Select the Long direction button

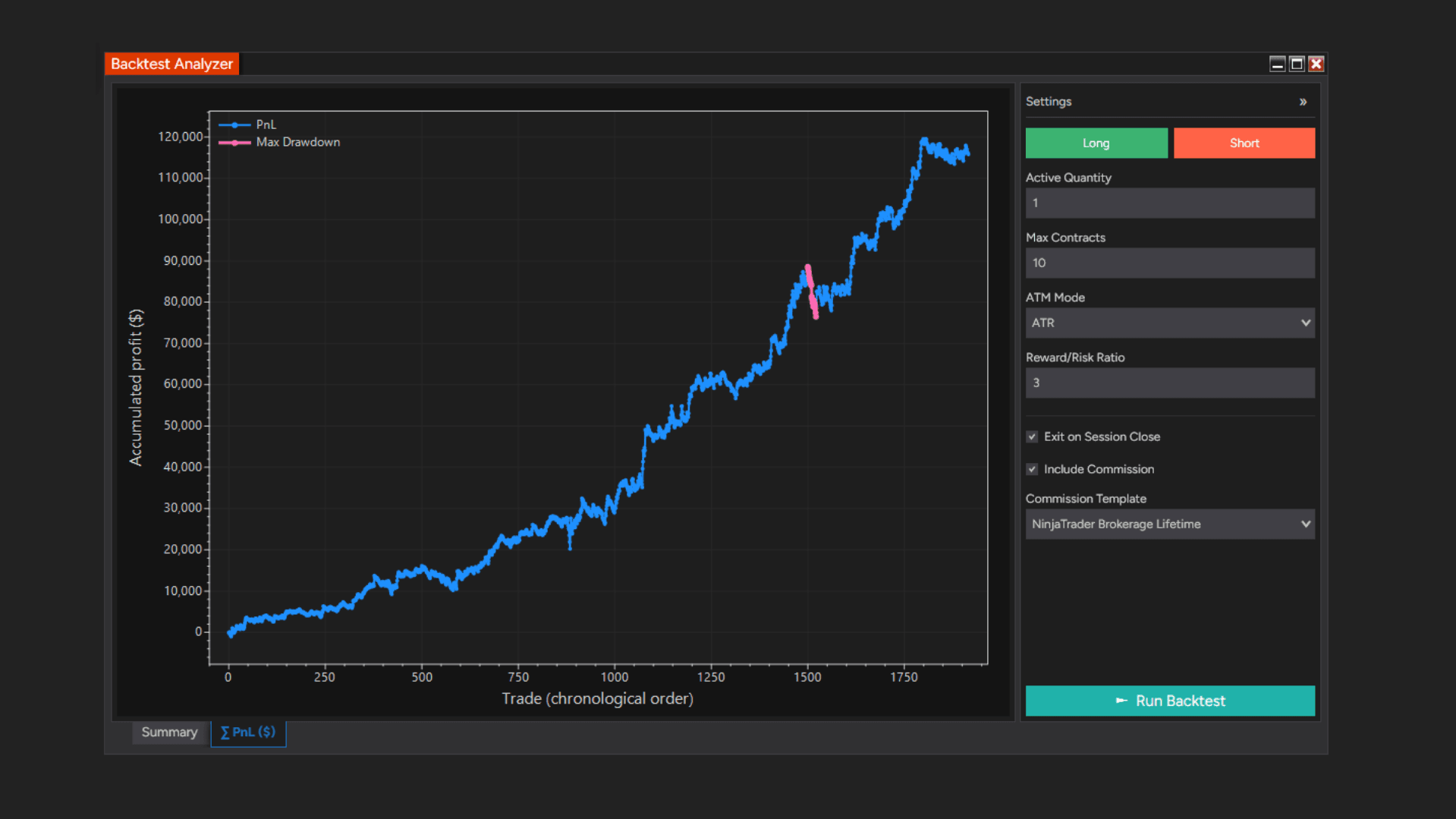coord(1096,143)
